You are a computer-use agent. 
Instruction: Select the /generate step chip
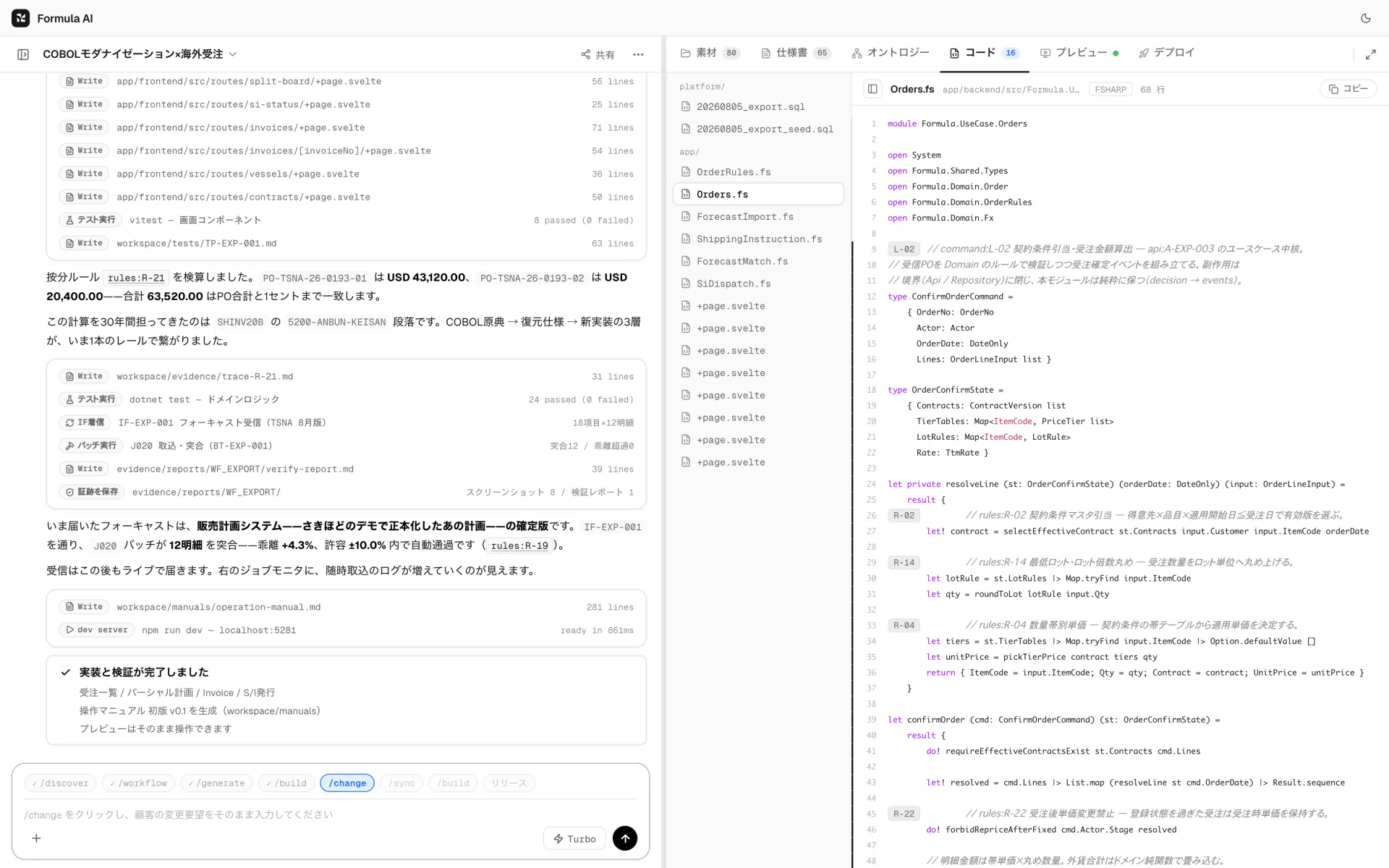click(x=216, y=783)
